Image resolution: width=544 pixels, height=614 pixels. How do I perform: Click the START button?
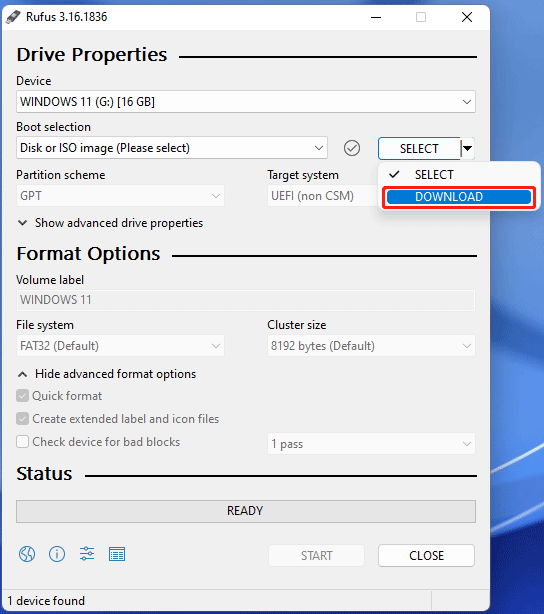[316, 555]
